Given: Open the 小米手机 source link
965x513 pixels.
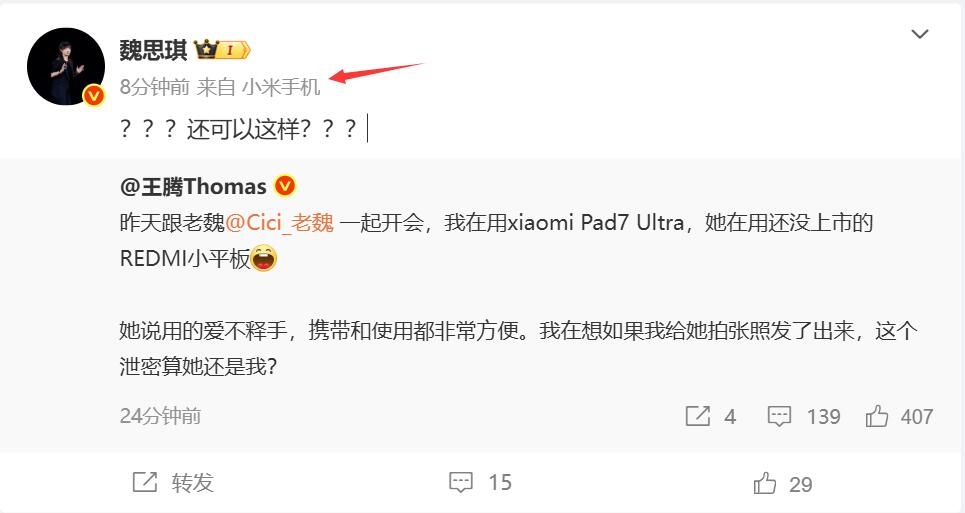Looking at the screenshot, I should click(281, 87).
